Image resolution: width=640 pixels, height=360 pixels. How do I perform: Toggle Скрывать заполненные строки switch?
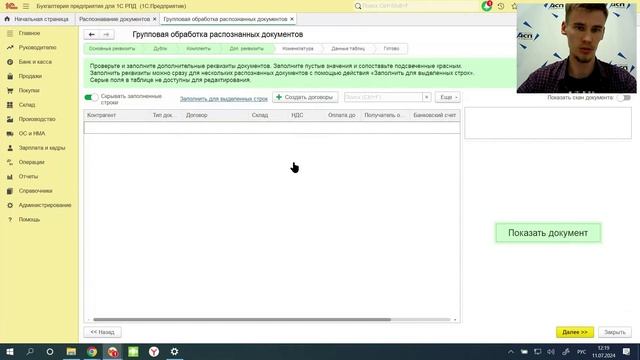[x=91, y=97]
